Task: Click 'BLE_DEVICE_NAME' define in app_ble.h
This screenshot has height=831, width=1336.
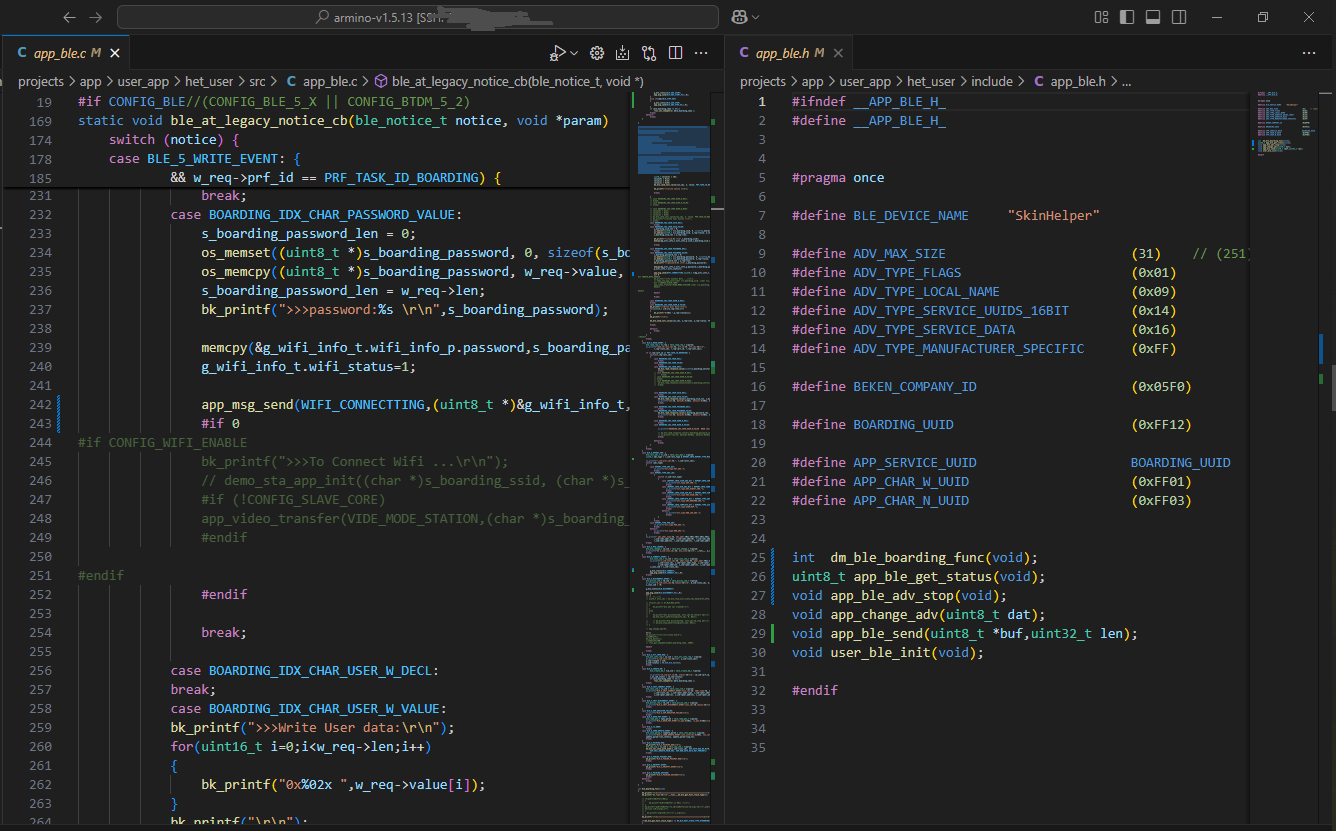Action: point(910,216)
